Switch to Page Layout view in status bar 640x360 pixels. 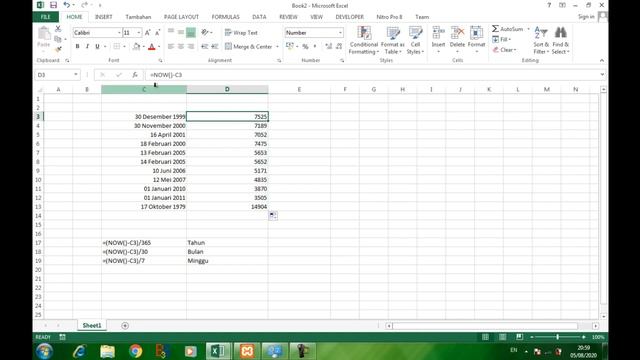tap(502, 337)
